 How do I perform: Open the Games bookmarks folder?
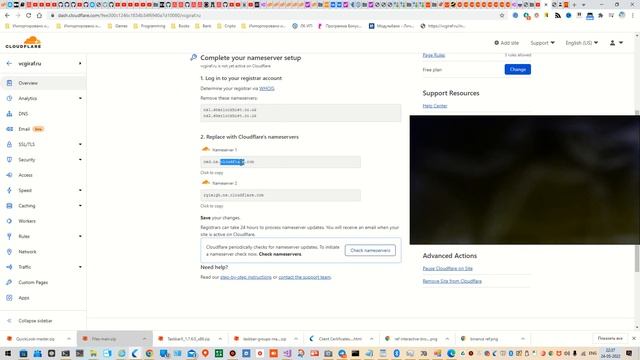click(x=118, y=26)
